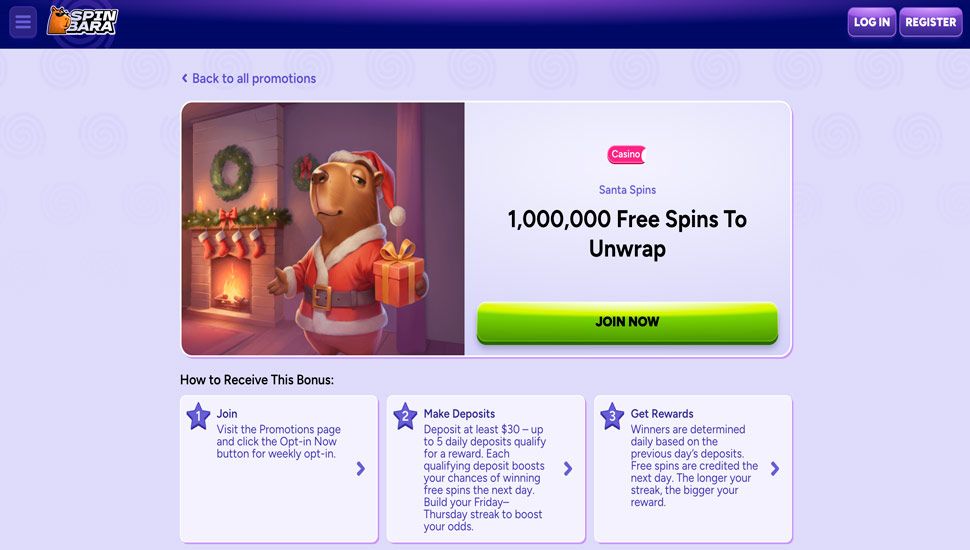The image size is (970, 550).
Task: Click the back arrow chevron icon
Action: tap(184, 79)
